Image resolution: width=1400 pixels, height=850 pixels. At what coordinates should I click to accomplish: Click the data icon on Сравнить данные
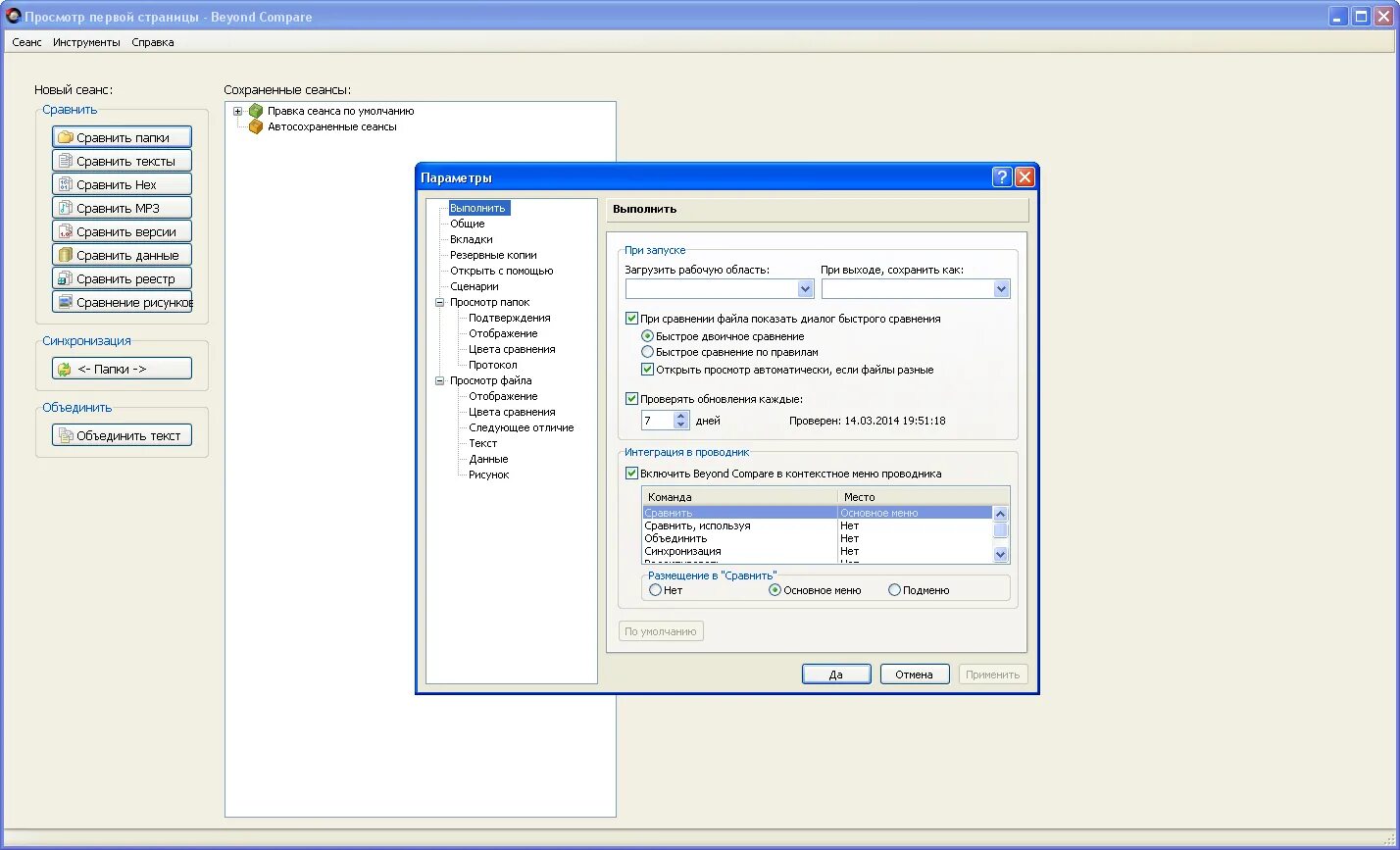(66, 255)
